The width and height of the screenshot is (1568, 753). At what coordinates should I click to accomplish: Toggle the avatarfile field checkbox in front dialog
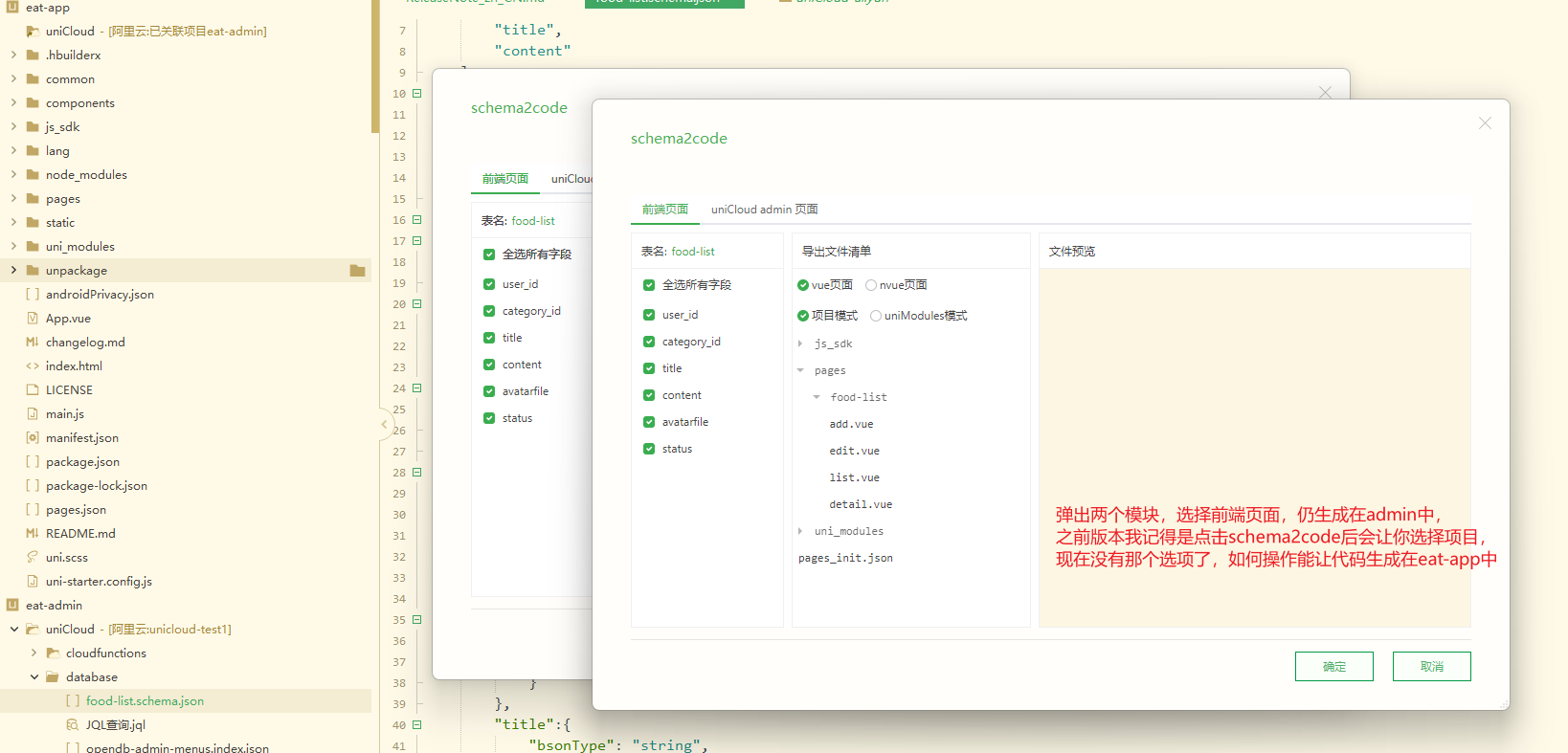tap(649, 422)
